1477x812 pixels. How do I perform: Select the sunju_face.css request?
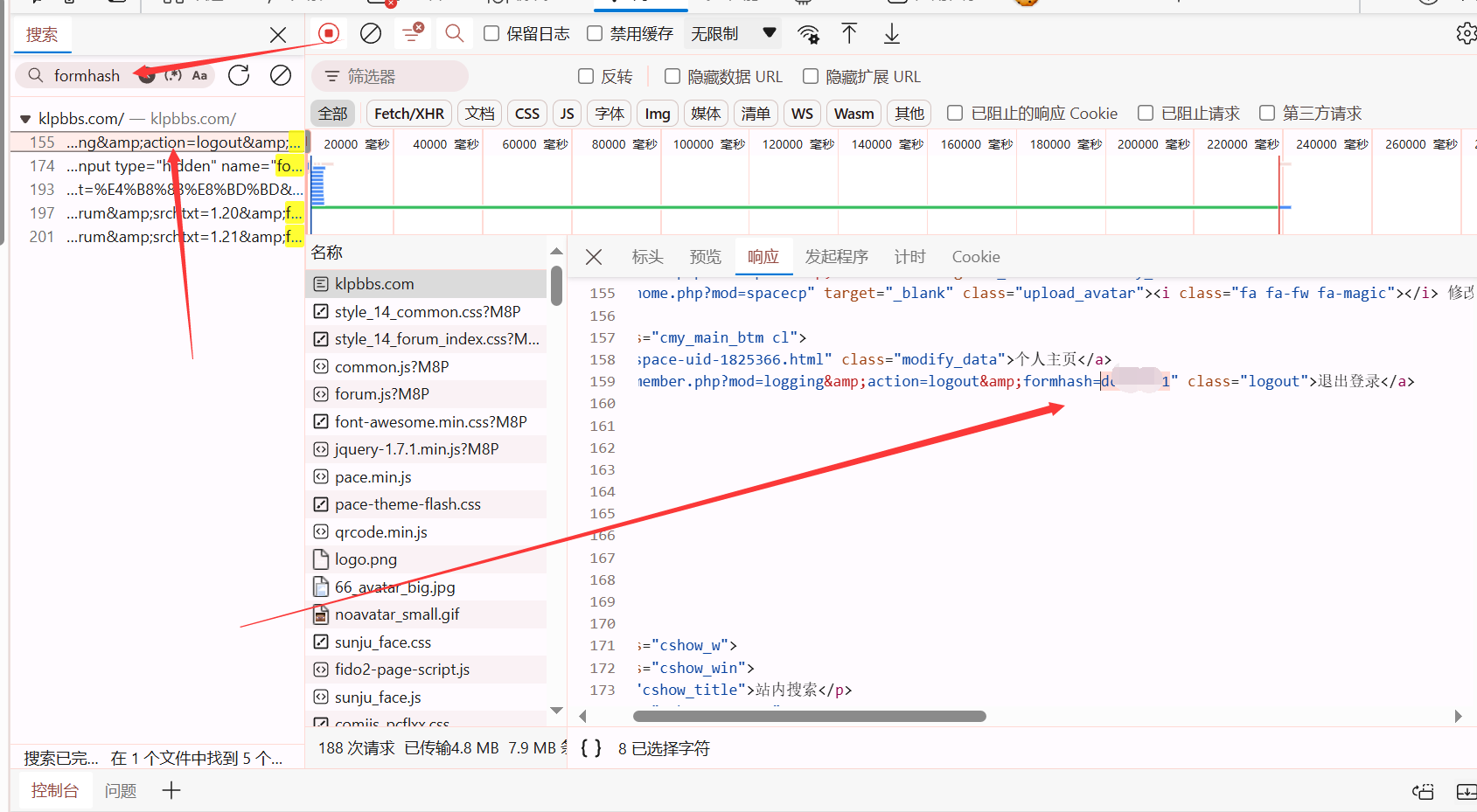(x=427, y=642)
